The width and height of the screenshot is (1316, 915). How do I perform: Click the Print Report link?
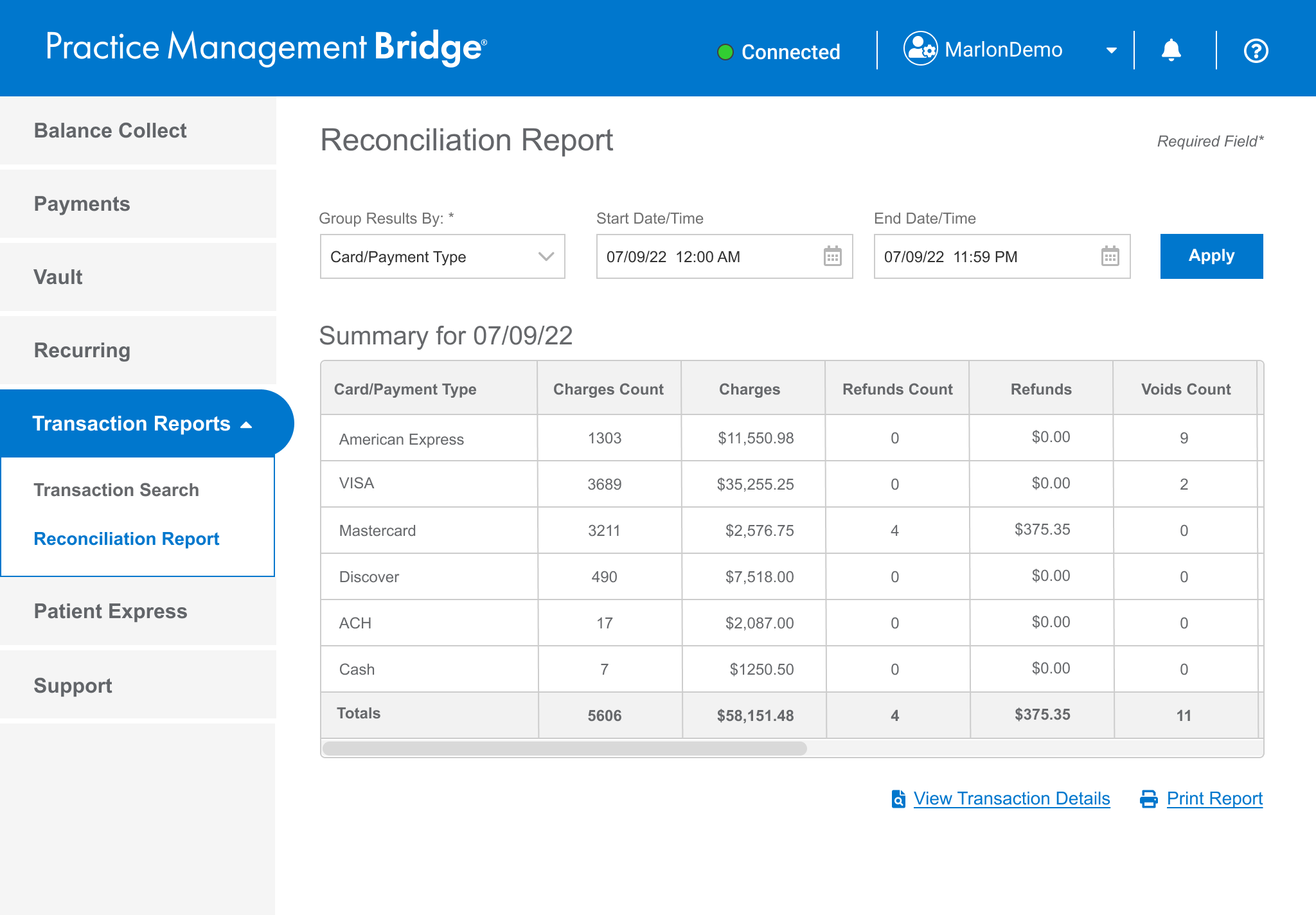click(1214, 799)
